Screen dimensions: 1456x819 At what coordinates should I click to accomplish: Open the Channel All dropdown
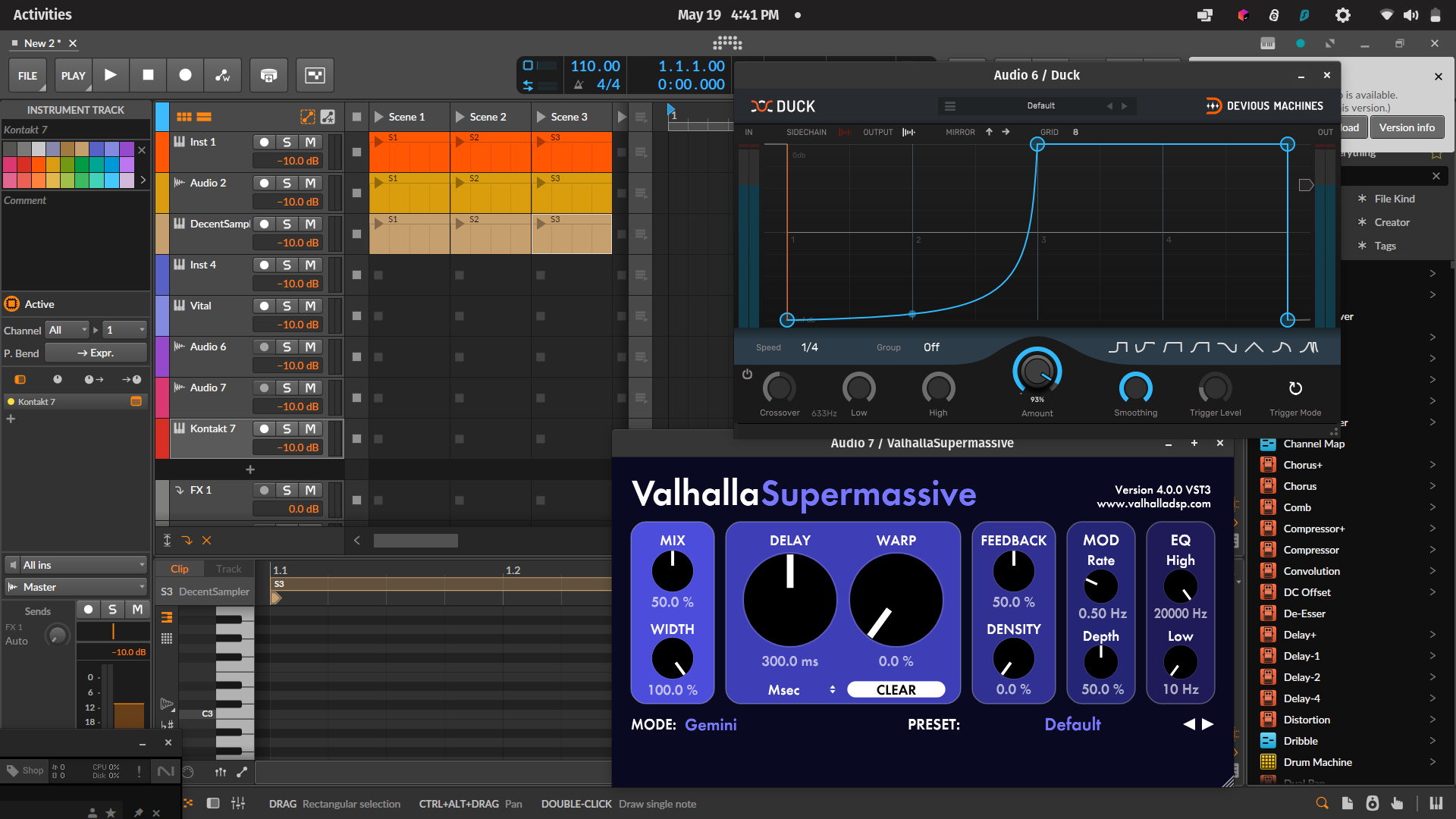point(67,330)
